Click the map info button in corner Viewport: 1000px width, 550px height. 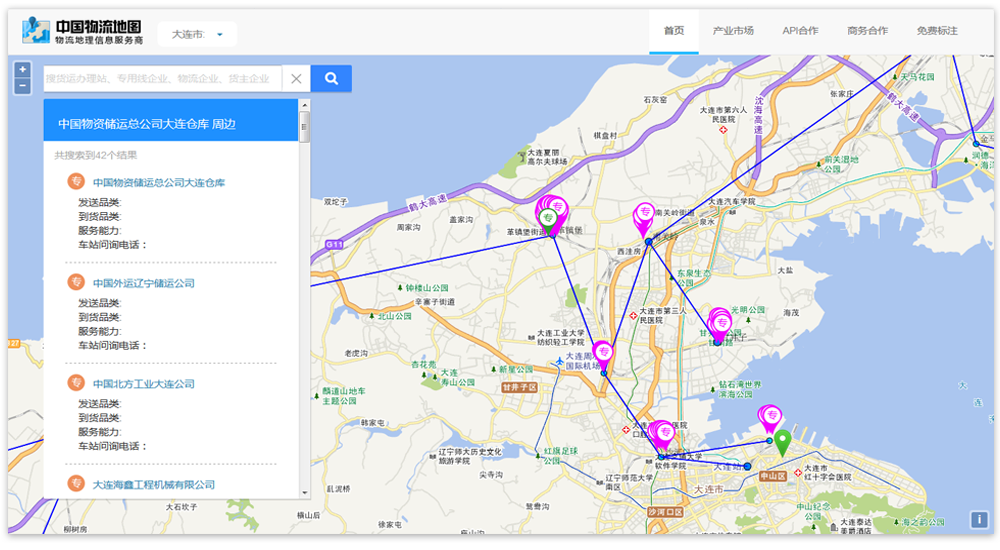(x=979, y=519)
